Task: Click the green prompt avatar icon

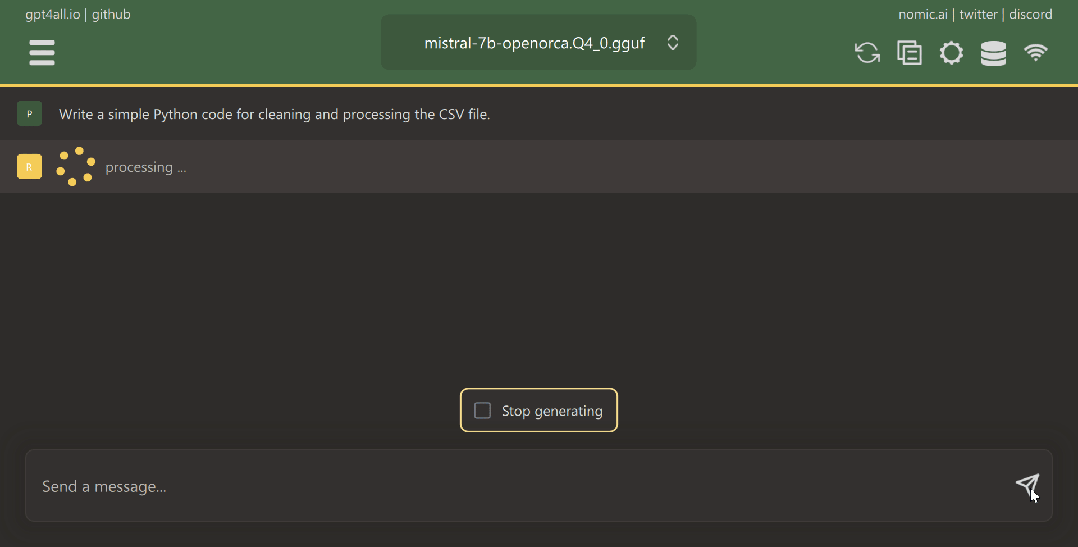Action: click(x=30, y=113)
